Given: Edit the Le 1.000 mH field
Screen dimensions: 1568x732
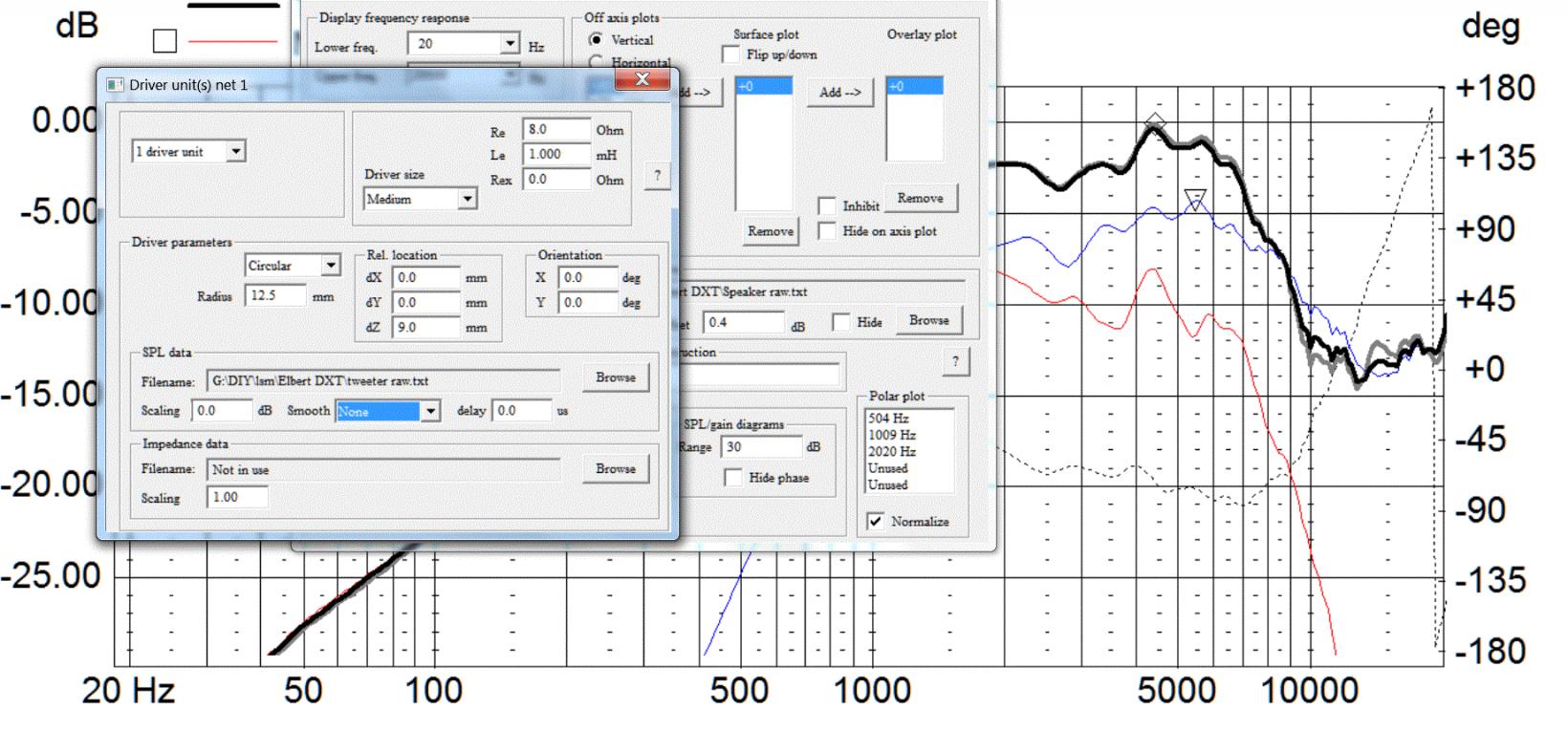Looking at the screenshot, I should [x=556, y=154].
